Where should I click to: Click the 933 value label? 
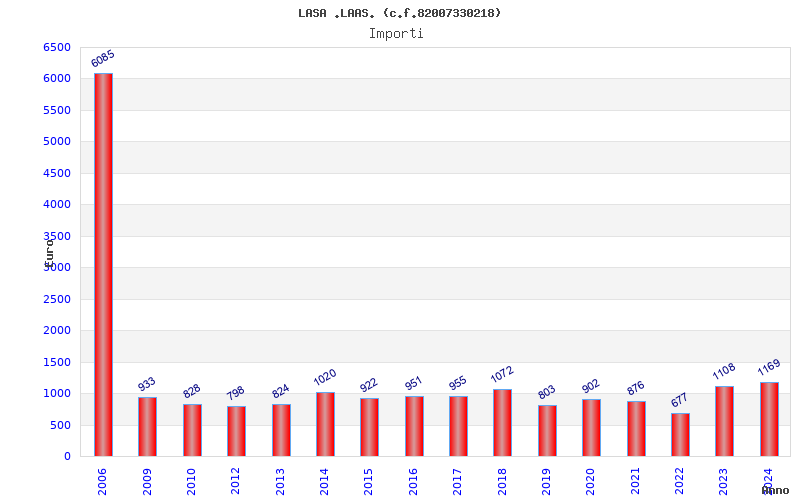[147, 384]
